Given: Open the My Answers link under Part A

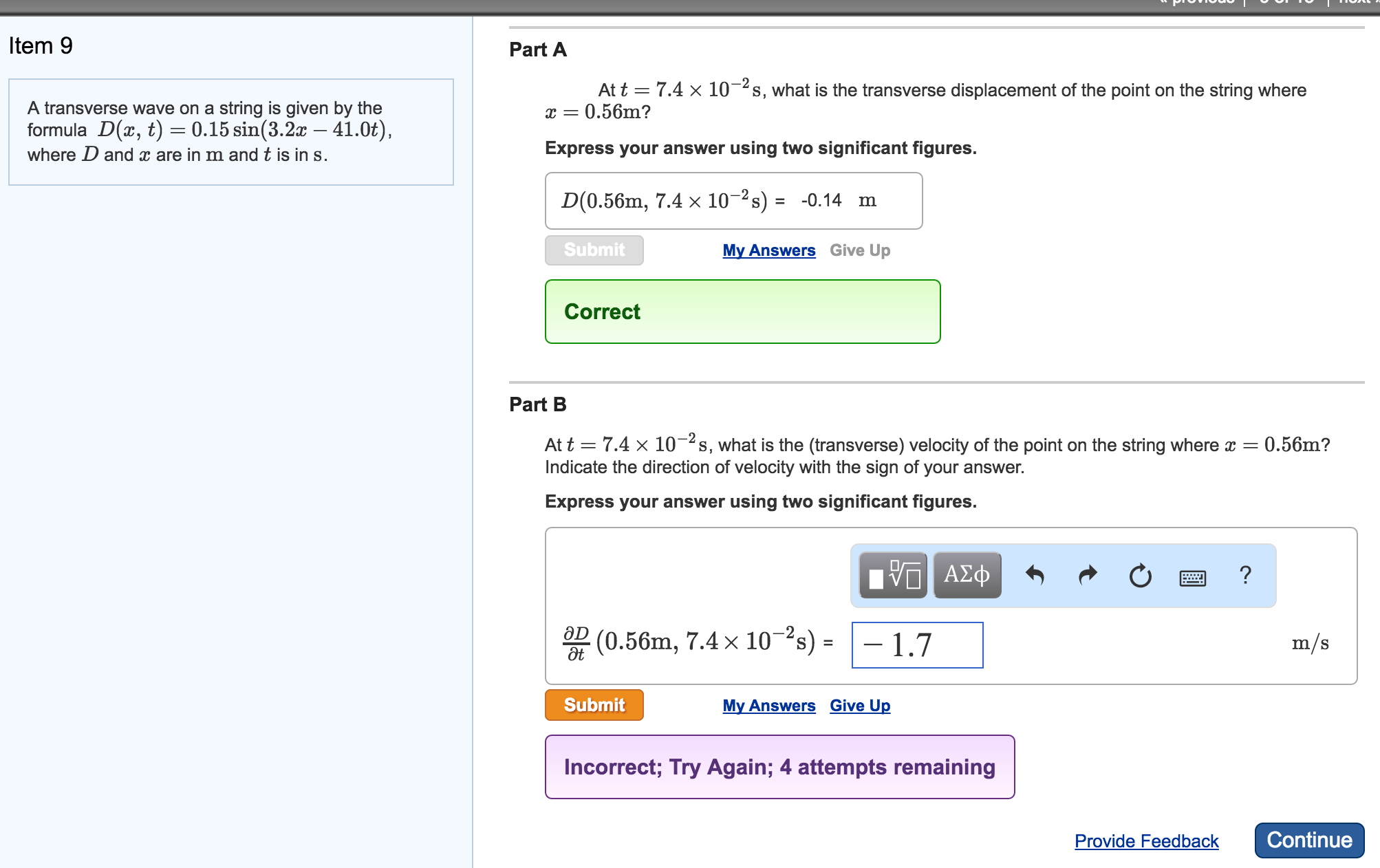Looking at the screenshot, I should tap(768, 250).
